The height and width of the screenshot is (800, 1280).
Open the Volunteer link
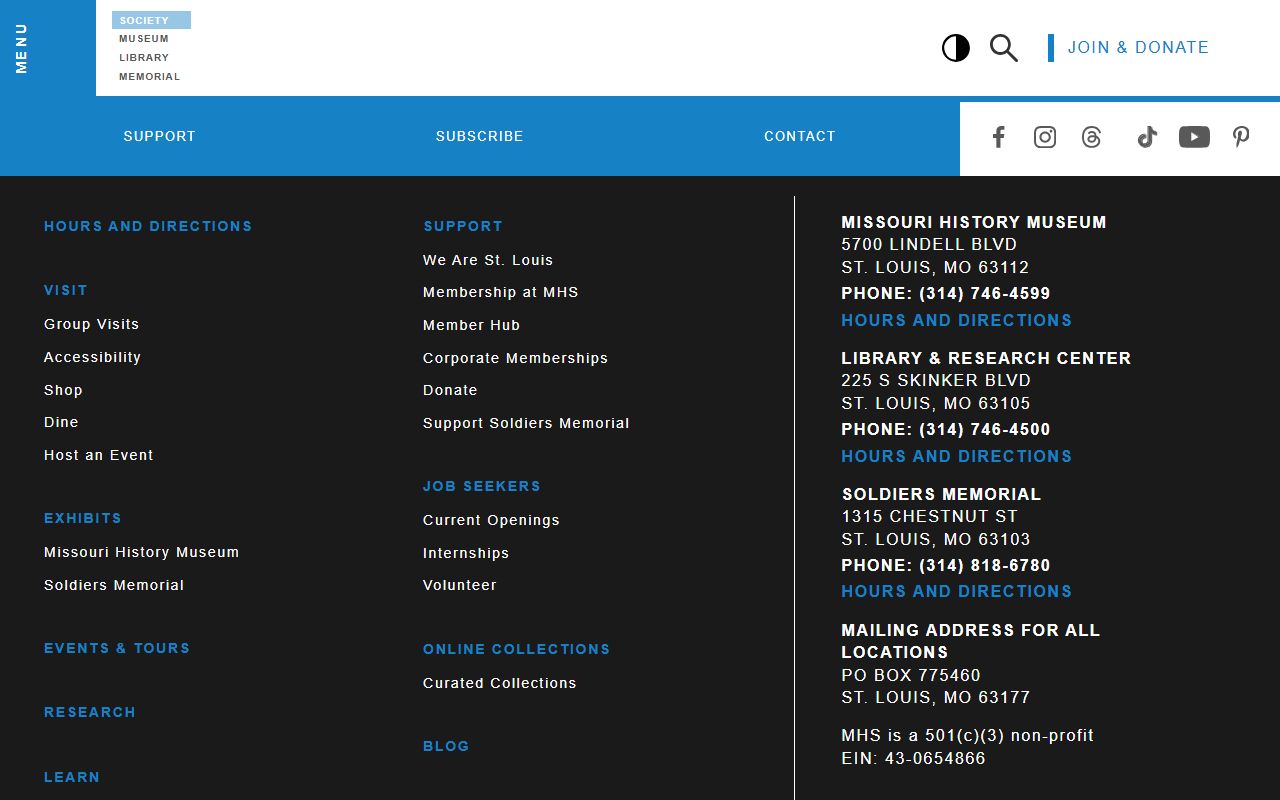(460, 585)
